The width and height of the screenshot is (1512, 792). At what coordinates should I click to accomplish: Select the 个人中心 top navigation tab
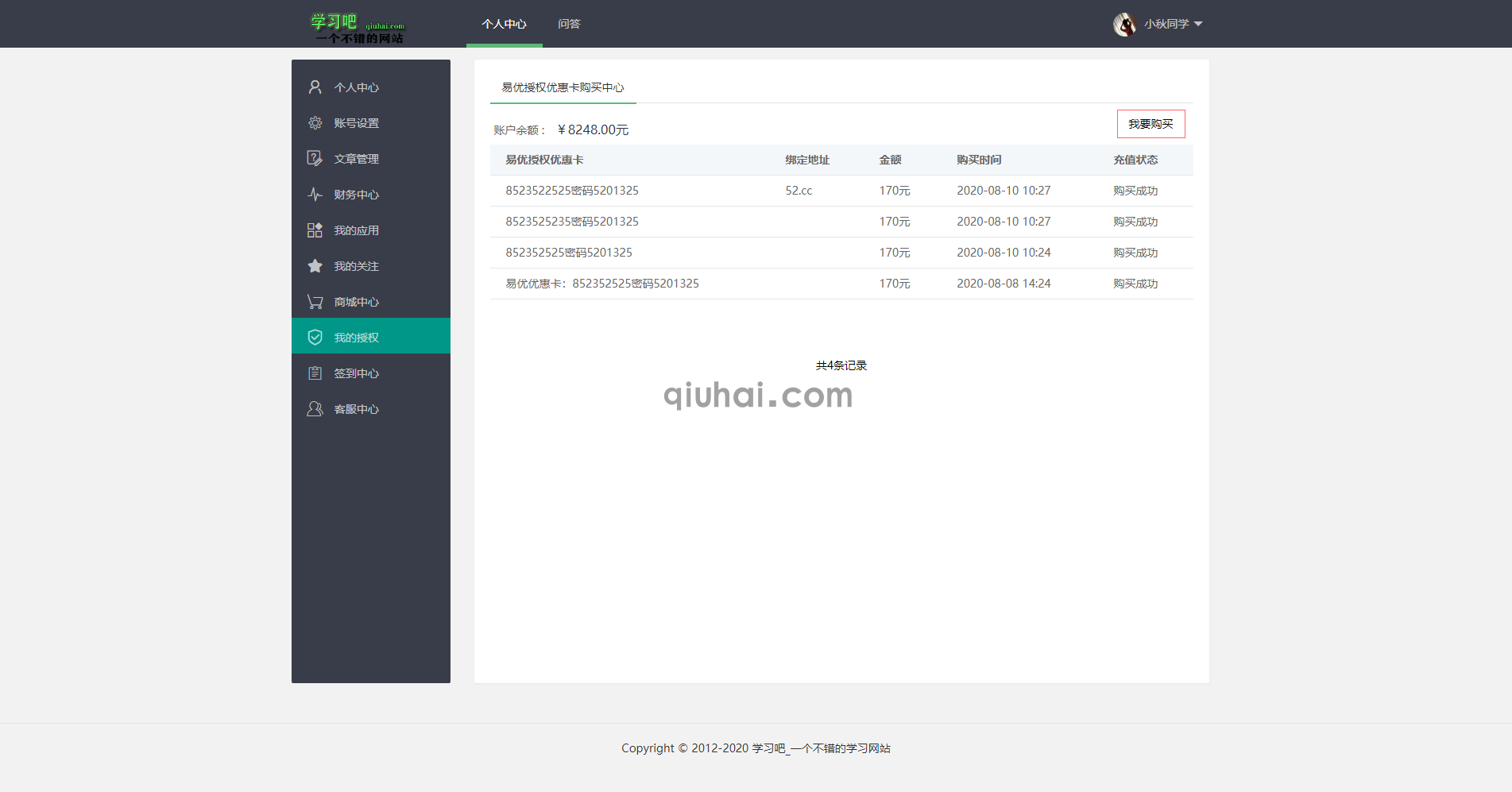[x=504, y=24]
